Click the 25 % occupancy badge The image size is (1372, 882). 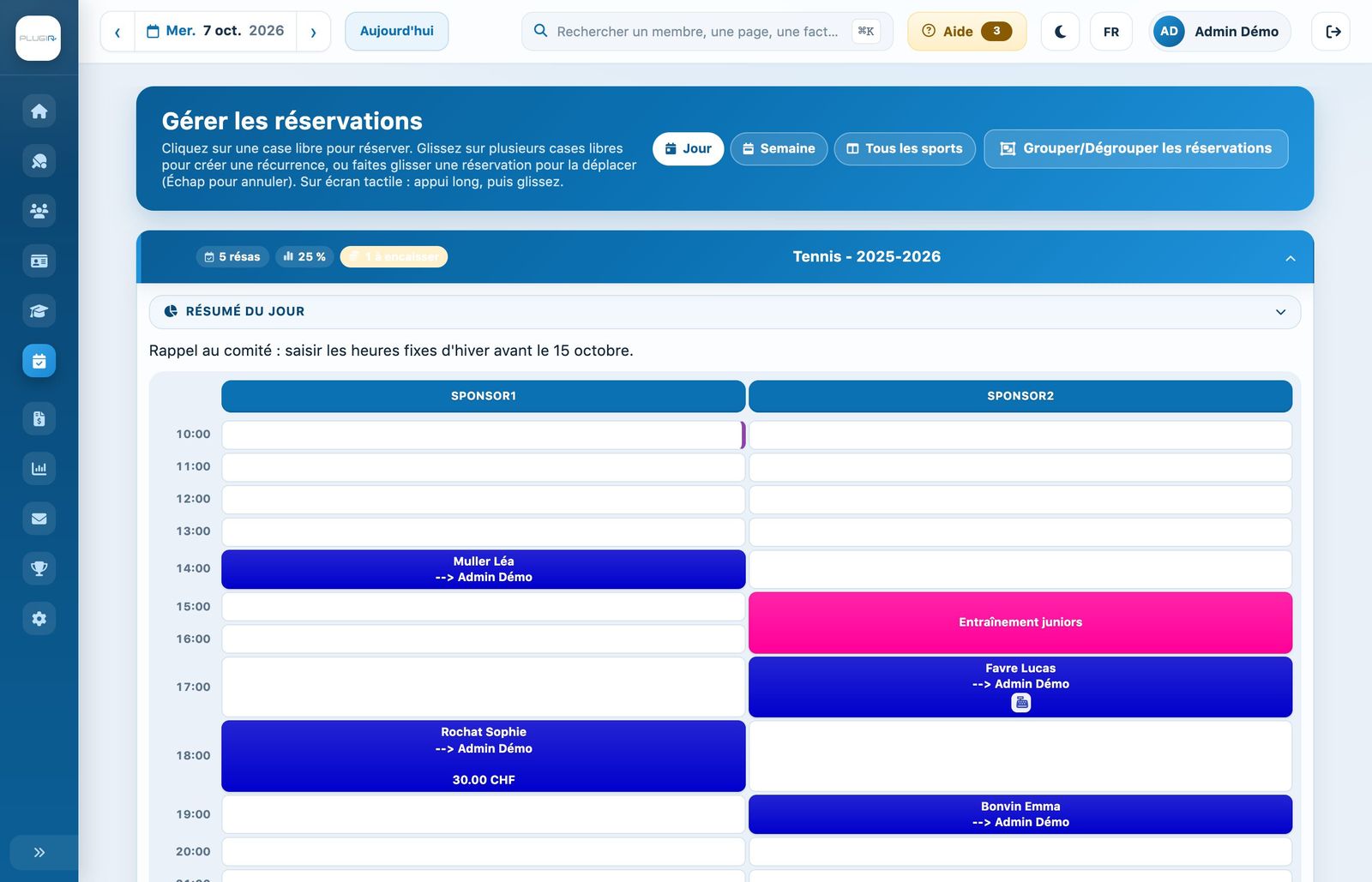(304, 256)
